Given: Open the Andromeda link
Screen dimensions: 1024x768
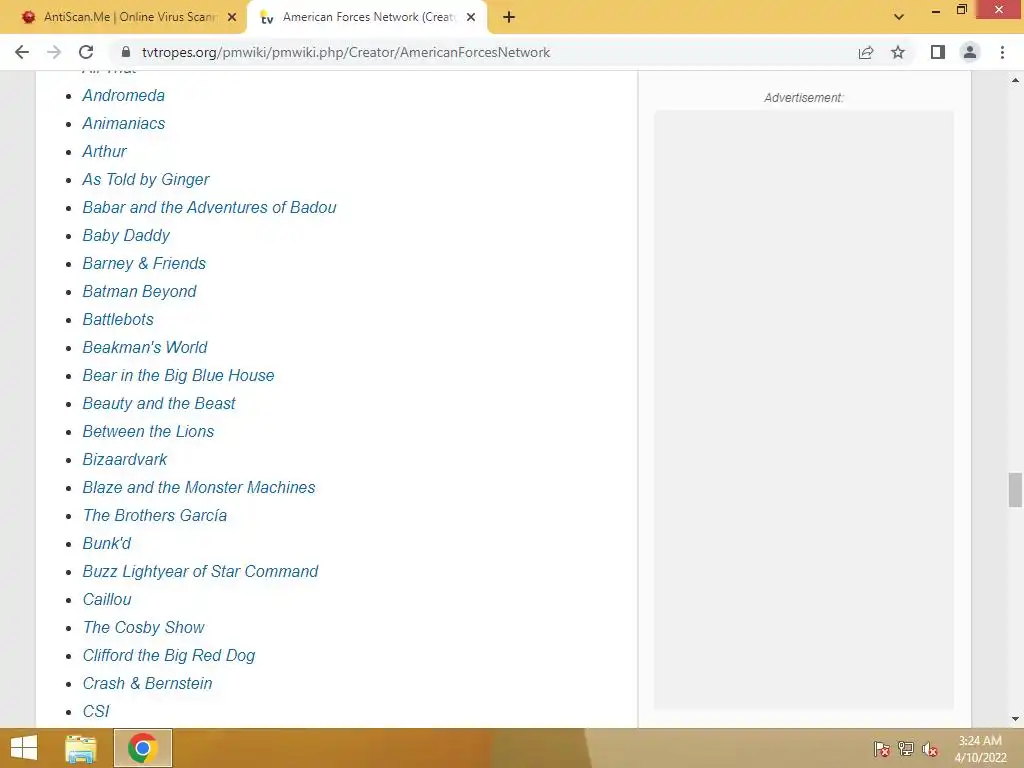Looking at the screenshot, I should [x=123, y=95].
